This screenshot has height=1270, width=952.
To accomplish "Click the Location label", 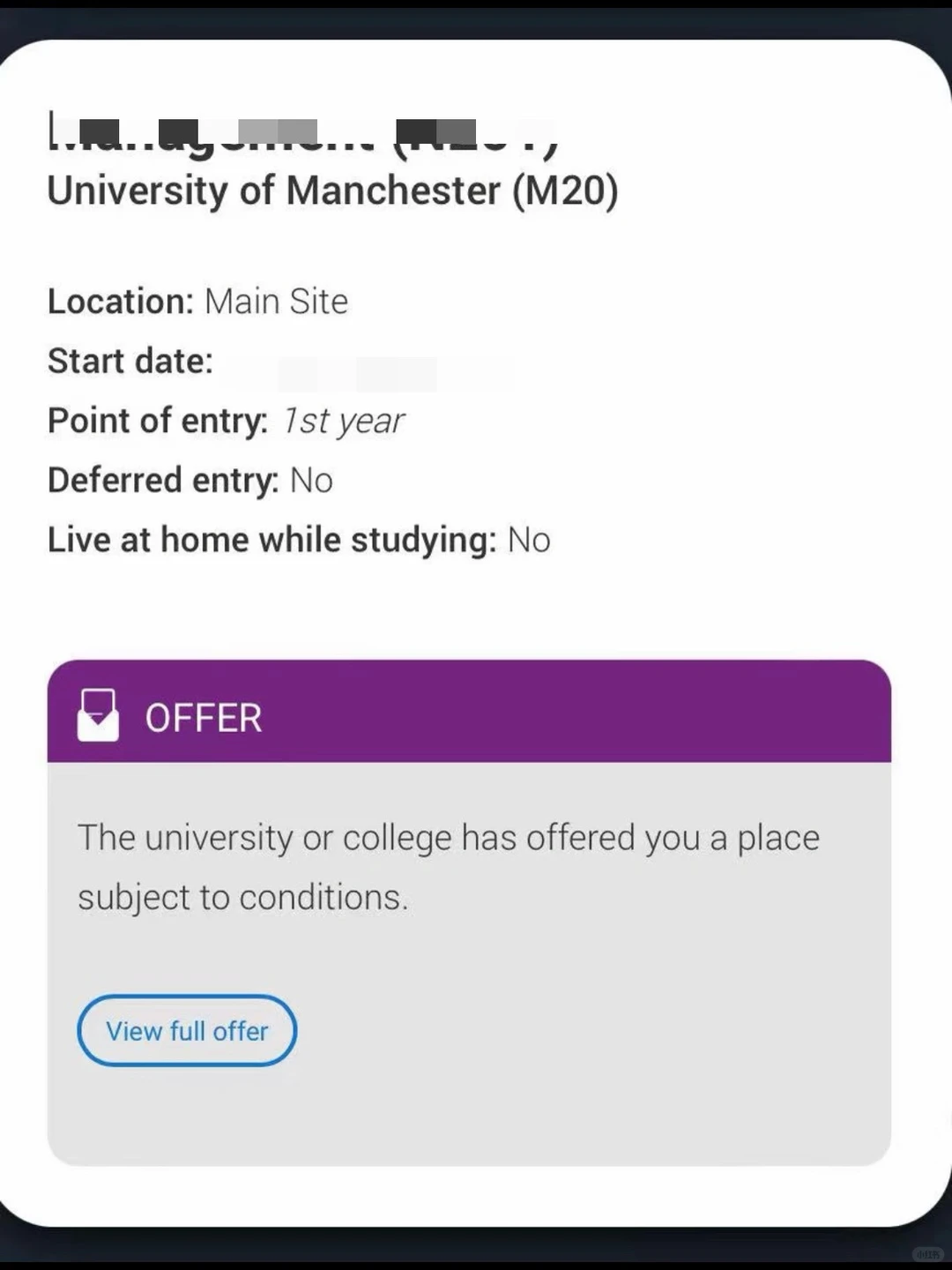I will pos(121,302).
